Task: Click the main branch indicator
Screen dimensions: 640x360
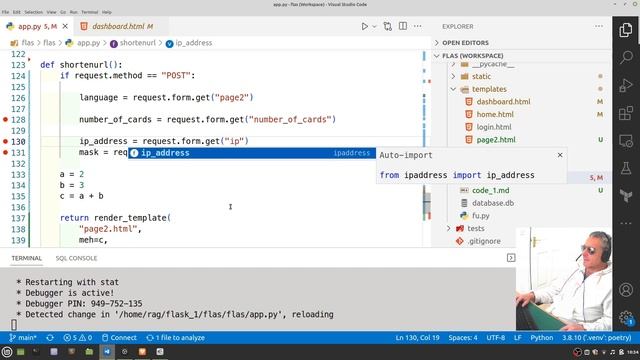Action: click(23, 338)
